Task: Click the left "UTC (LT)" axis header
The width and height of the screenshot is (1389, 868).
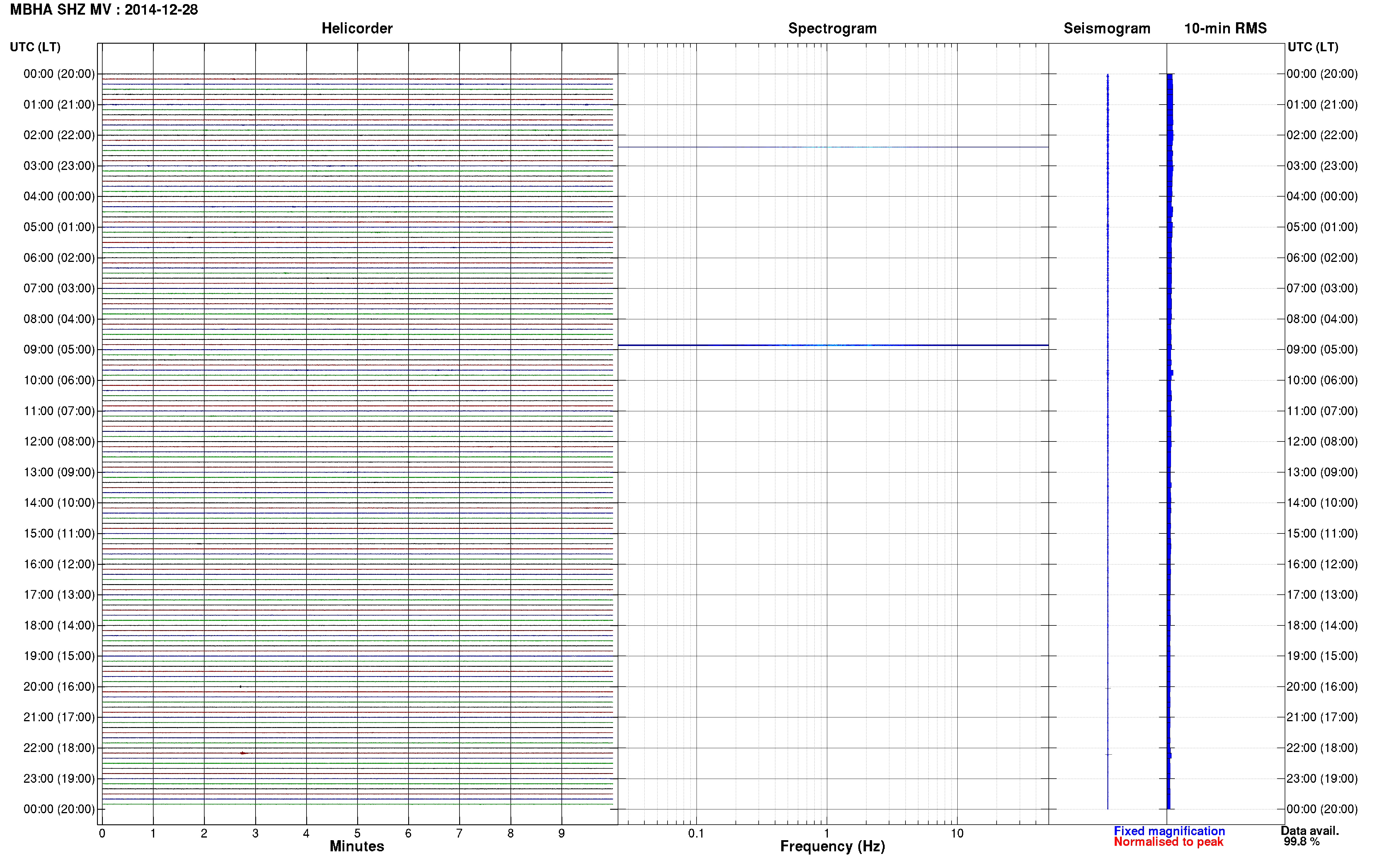Action: pos(35,47)
